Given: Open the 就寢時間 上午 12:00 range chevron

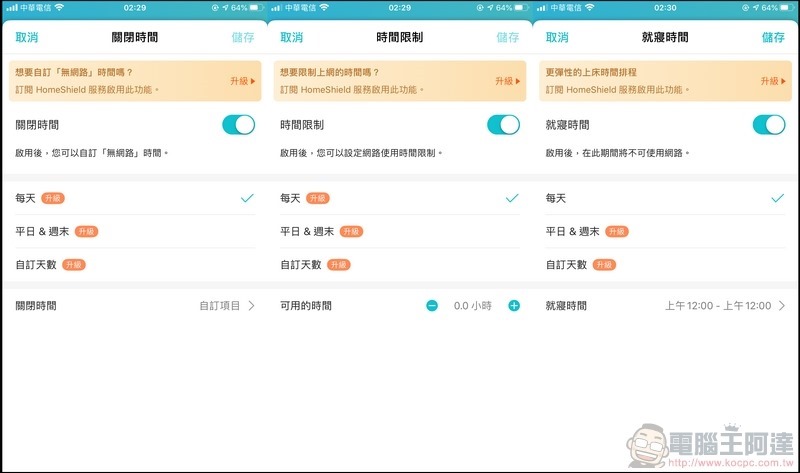Looking at the screenshot, I should point(782,306).
